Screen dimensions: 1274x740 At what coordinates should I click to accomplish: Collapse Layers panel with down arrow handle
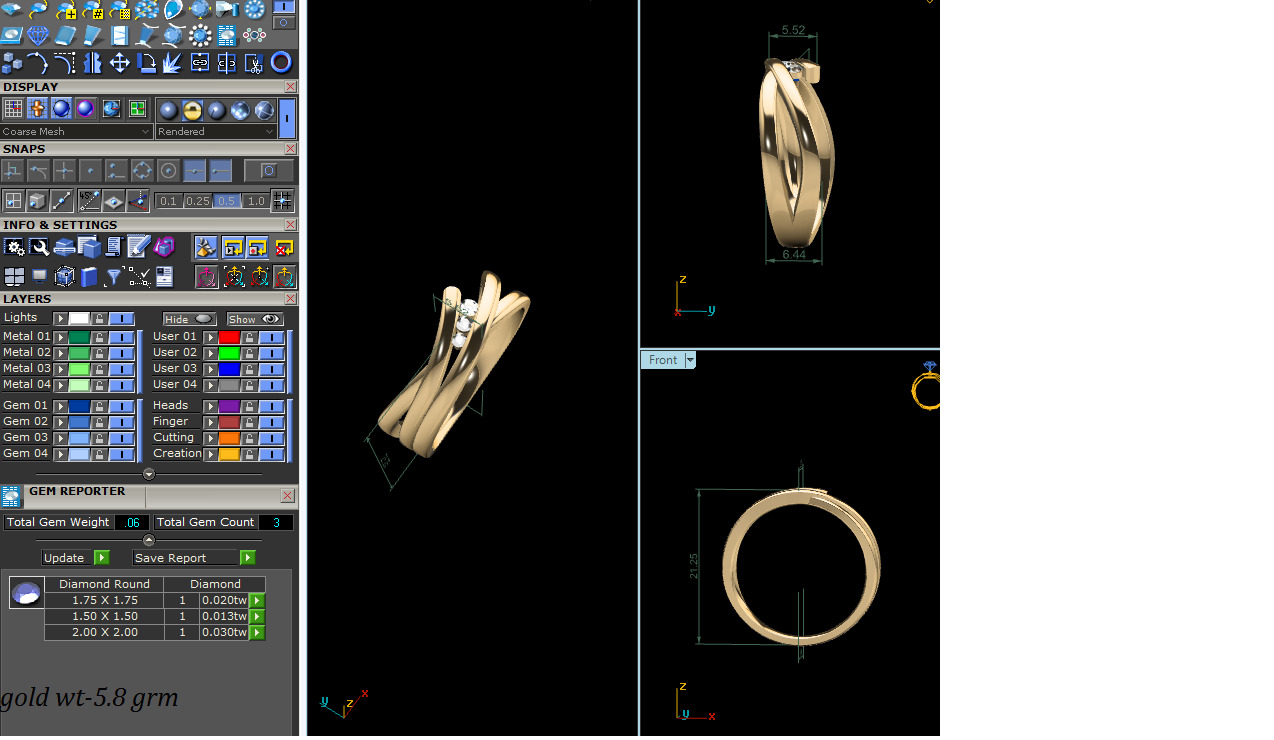(149, 474)
